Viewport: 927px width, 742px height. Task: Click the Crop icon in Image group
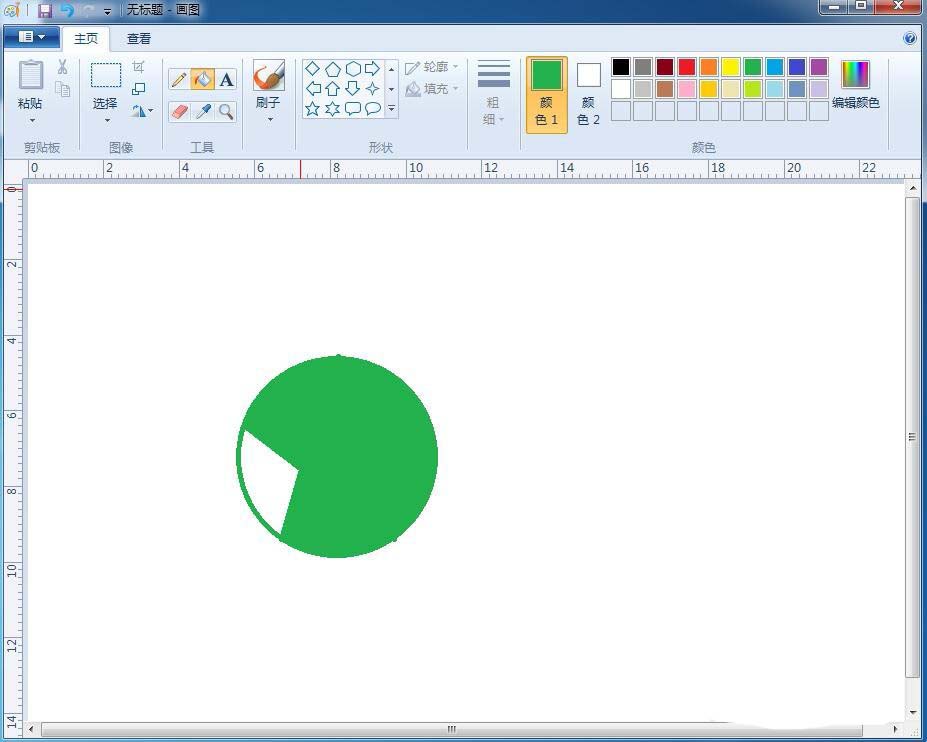tap(139, 67)
